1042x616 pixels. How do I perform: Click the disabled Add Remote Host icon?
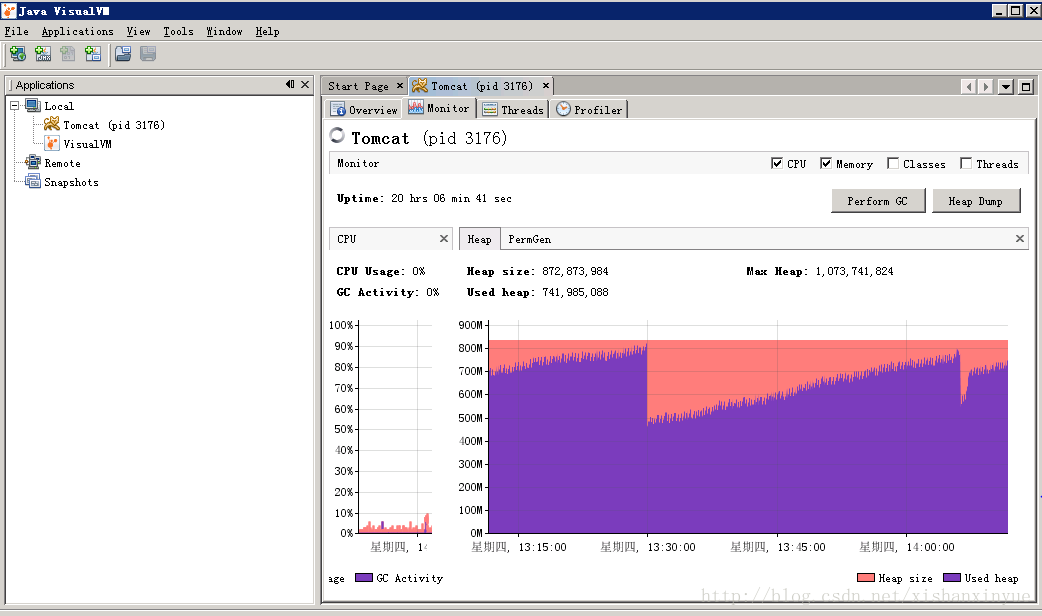(68, 54)
